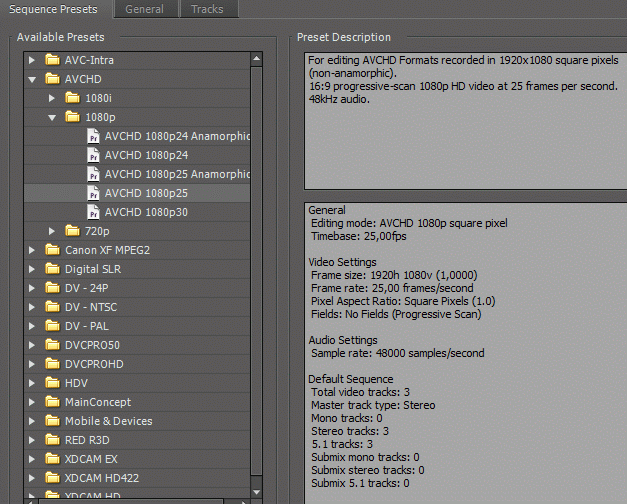This screenshot has height=504, width=627.
Task: Expand the AVC-Intra folder arrow
Action: click(x=32, y=60)
